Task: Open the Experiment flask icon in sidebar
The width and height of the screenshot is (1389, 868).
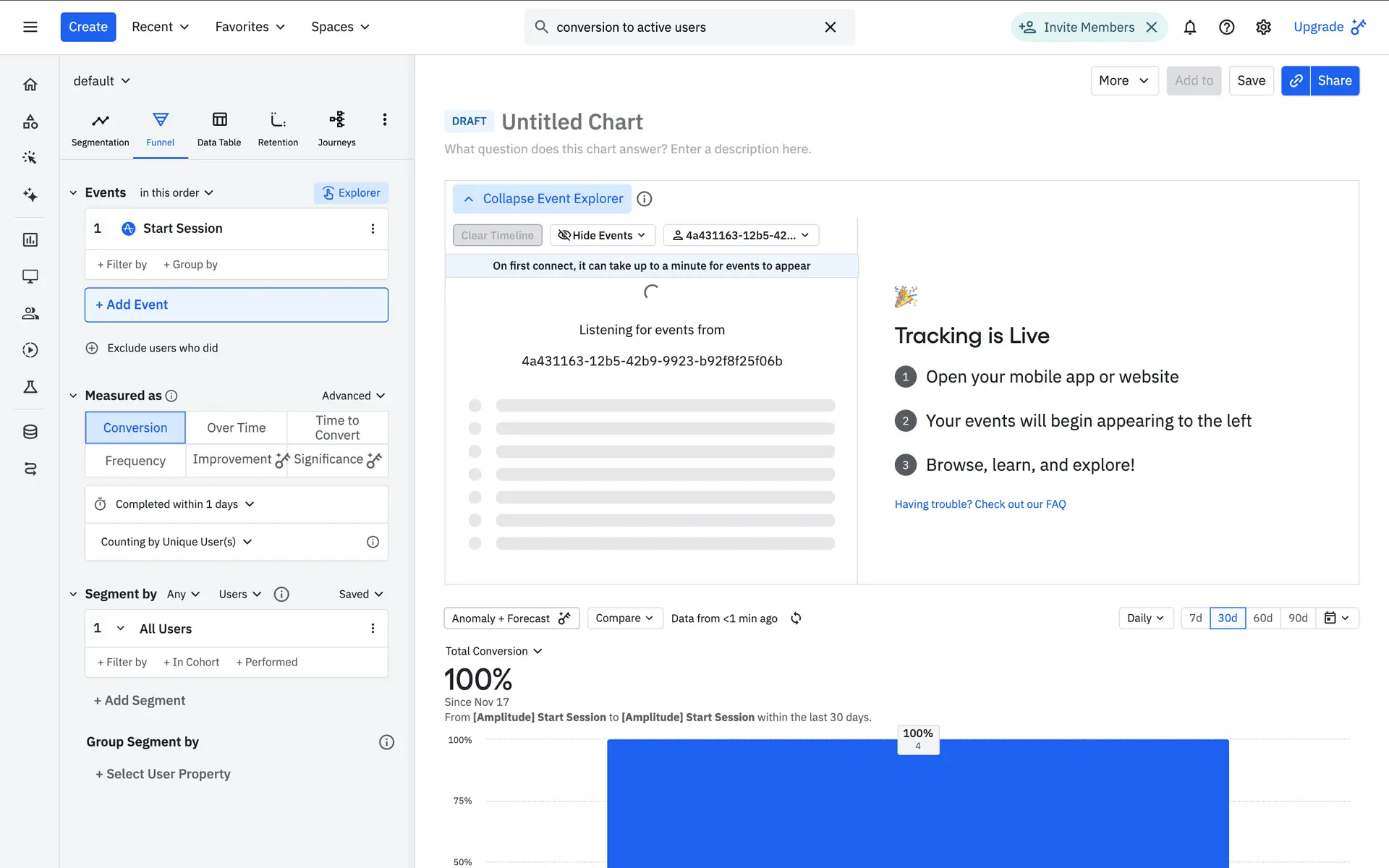Action: pyautogui.click(x=30, y=387)
